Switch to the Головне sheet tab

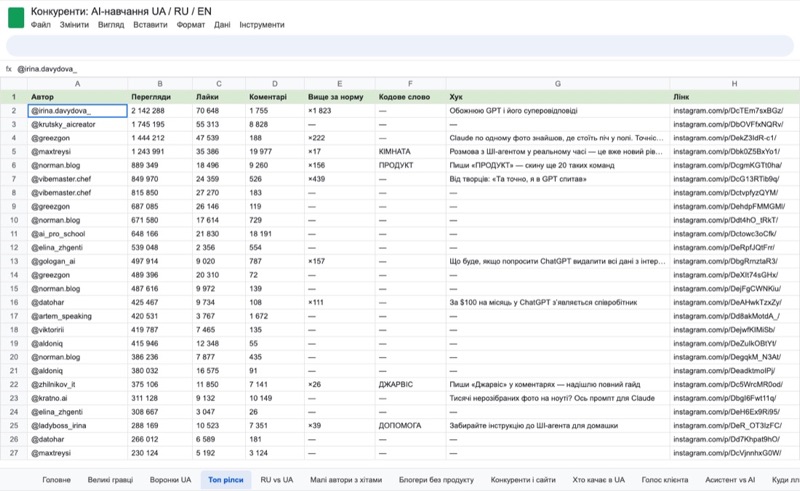click(56, 480)
